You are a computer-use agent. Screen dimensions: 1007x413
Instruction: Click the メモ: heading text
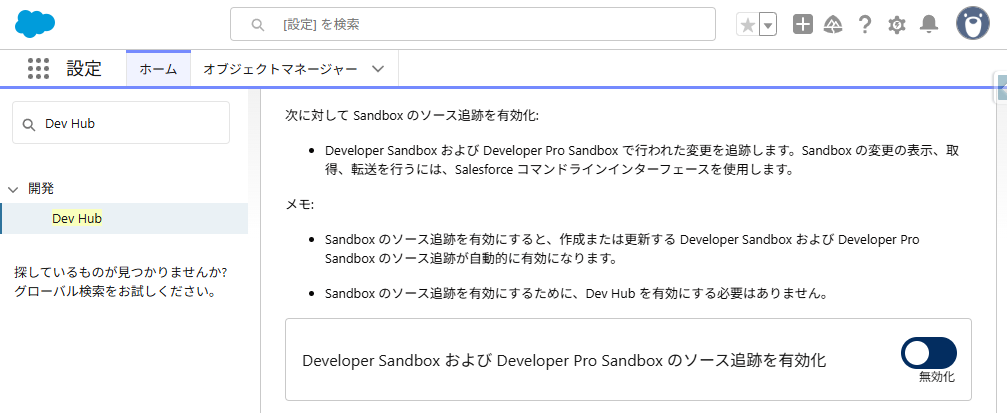299,204
